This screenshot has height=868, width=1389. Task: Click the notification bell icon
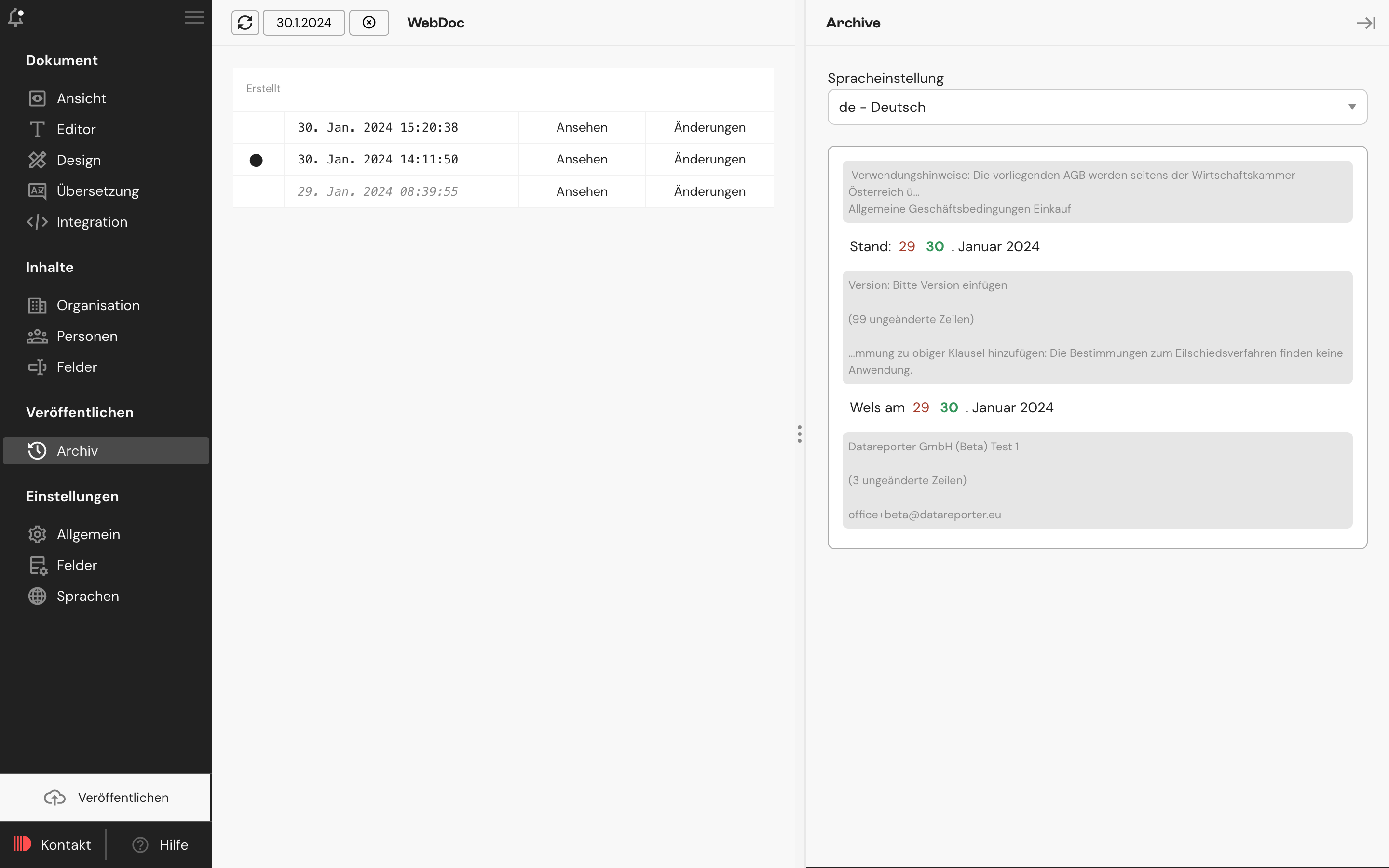click(16, 17)
